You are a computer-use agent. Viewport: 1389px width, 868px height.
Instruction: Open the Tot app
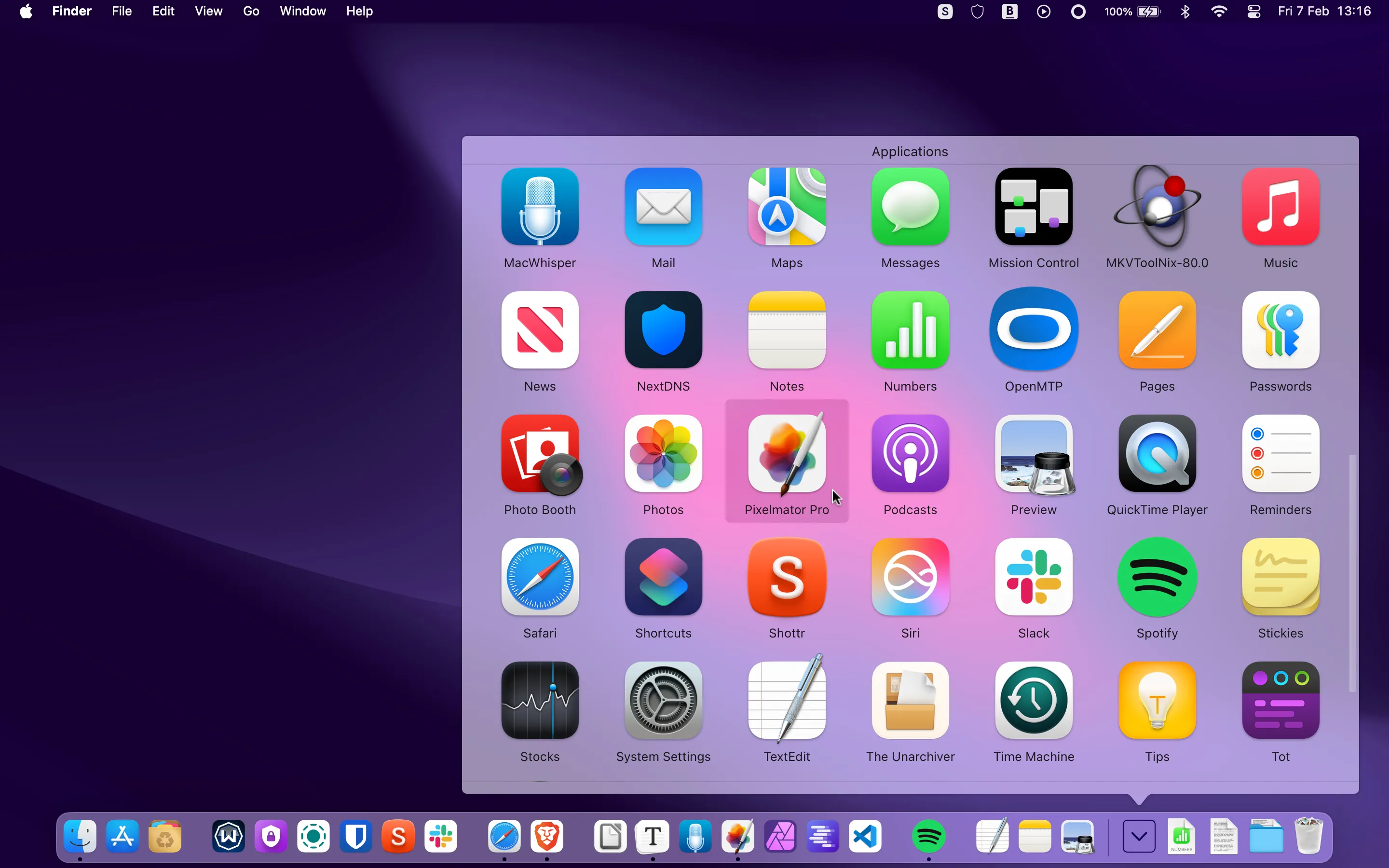click(1280, 700)
